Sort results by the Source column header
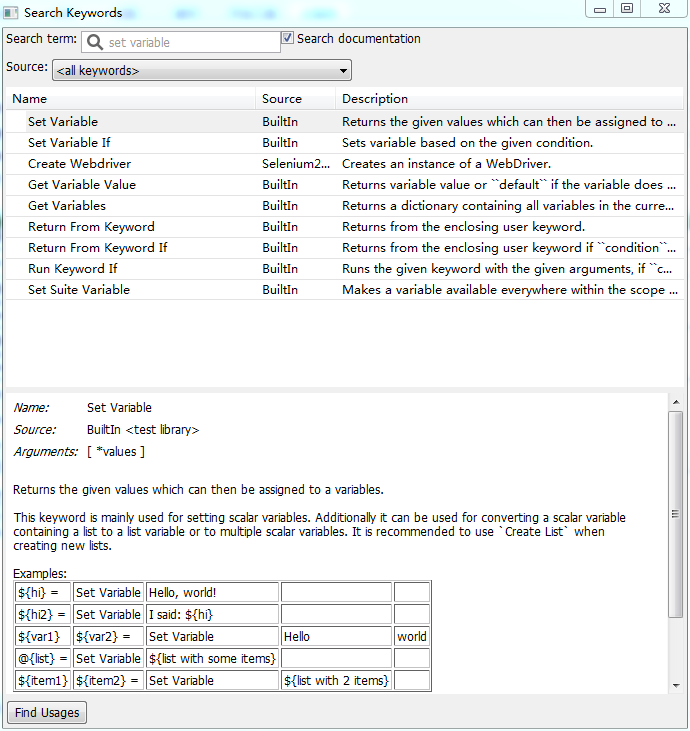690x731 pixels. 295,99
